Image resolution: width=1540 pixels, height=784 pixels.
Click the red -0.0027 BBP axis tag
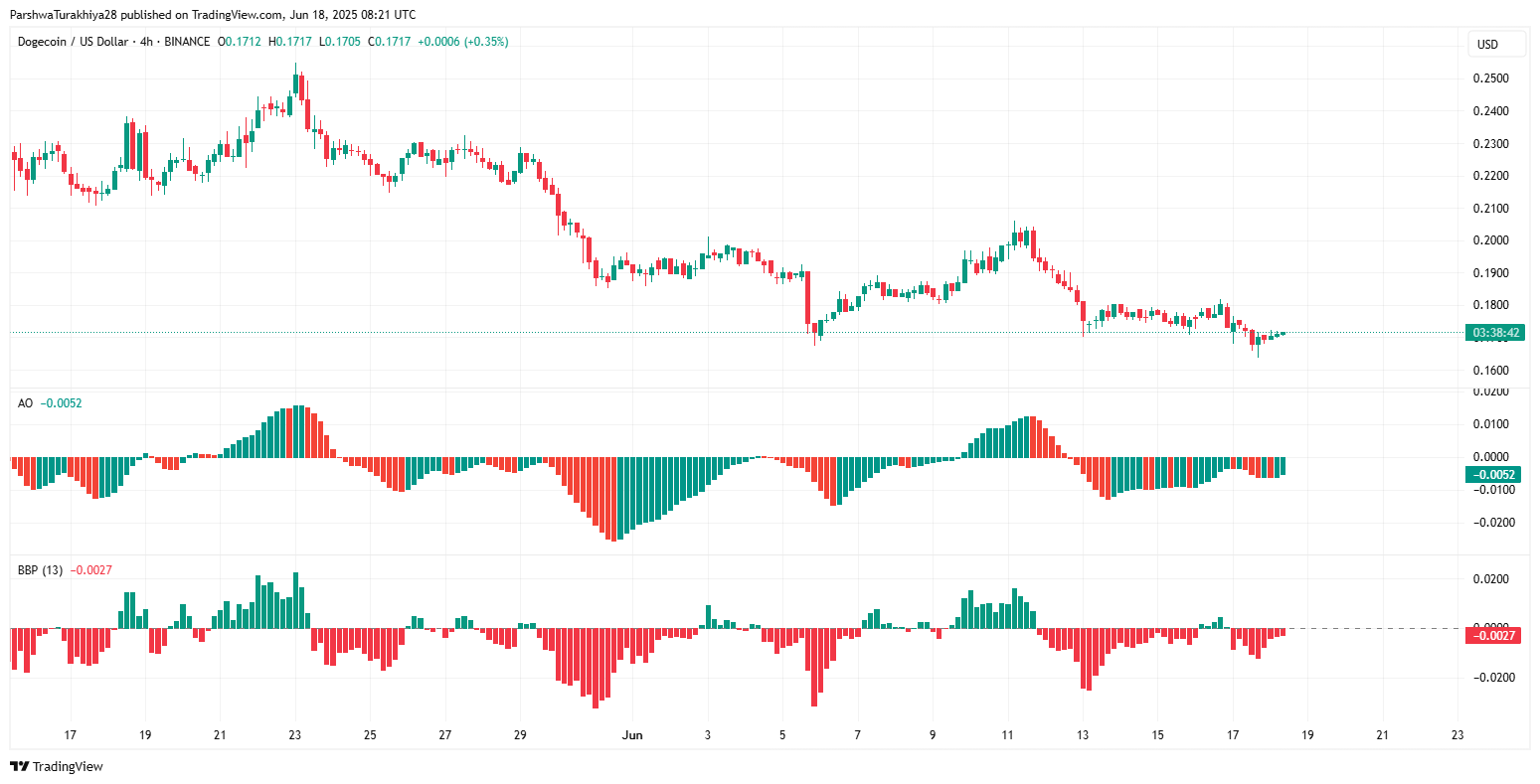[x=1495, y=635]
